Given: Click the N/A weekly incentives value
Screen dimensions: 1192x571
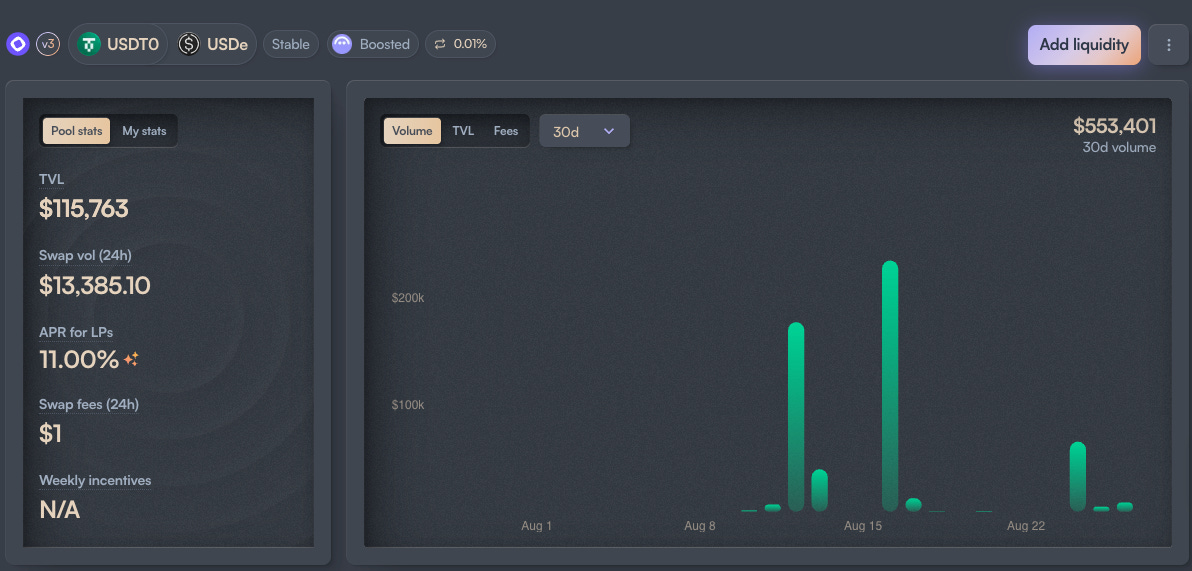Looking at the screenshot, I should 59,510.
